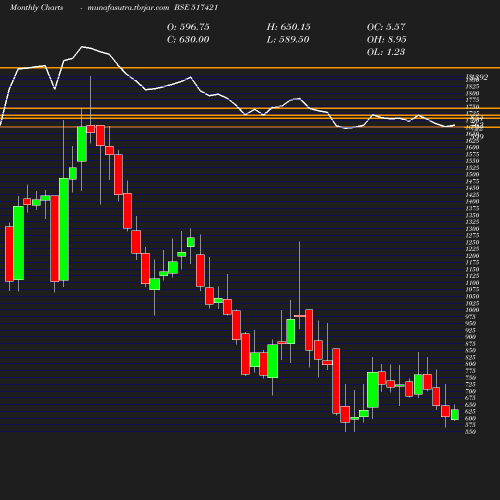Click the 1825 price axis label
Screen dimensions: 500x500
pos(472,86)
